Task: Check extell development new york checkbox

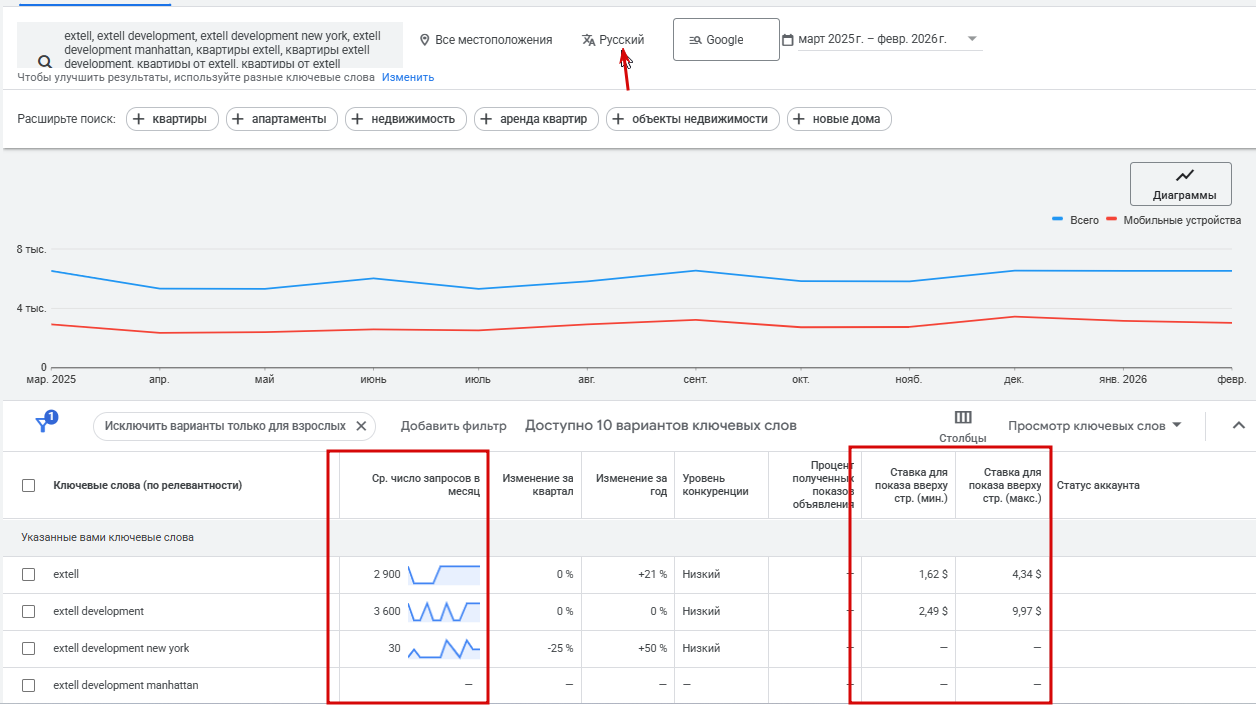Action: pos(29,648)
